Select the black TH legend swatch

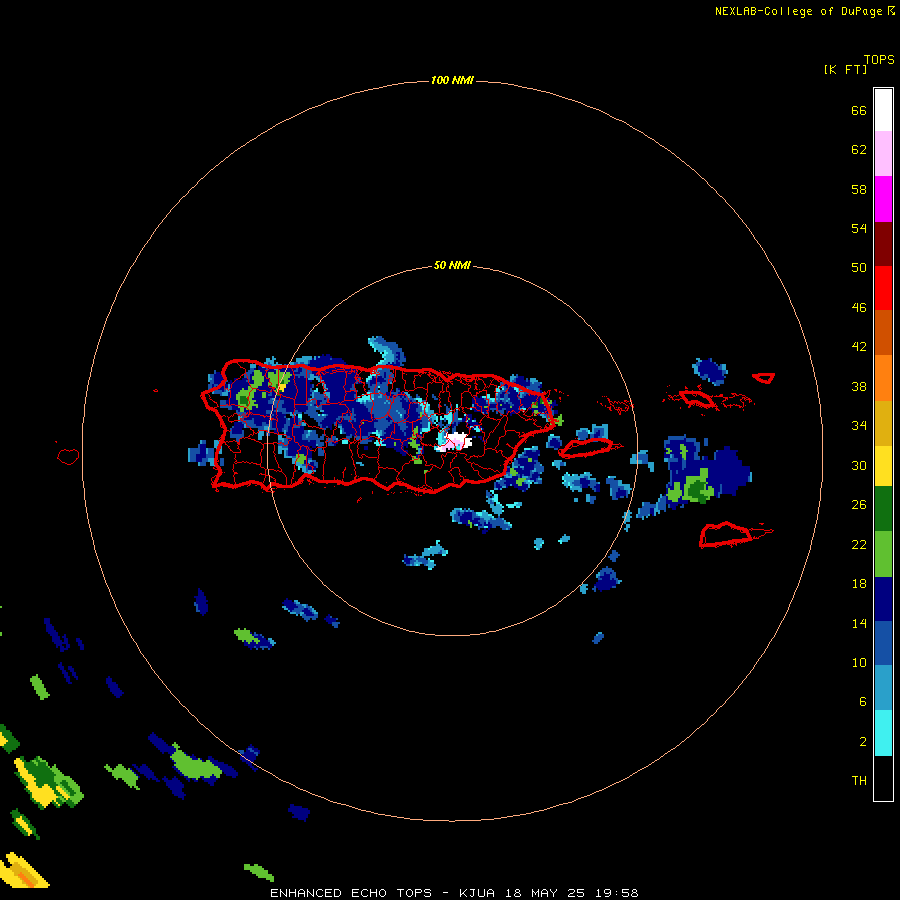[883, 778]
